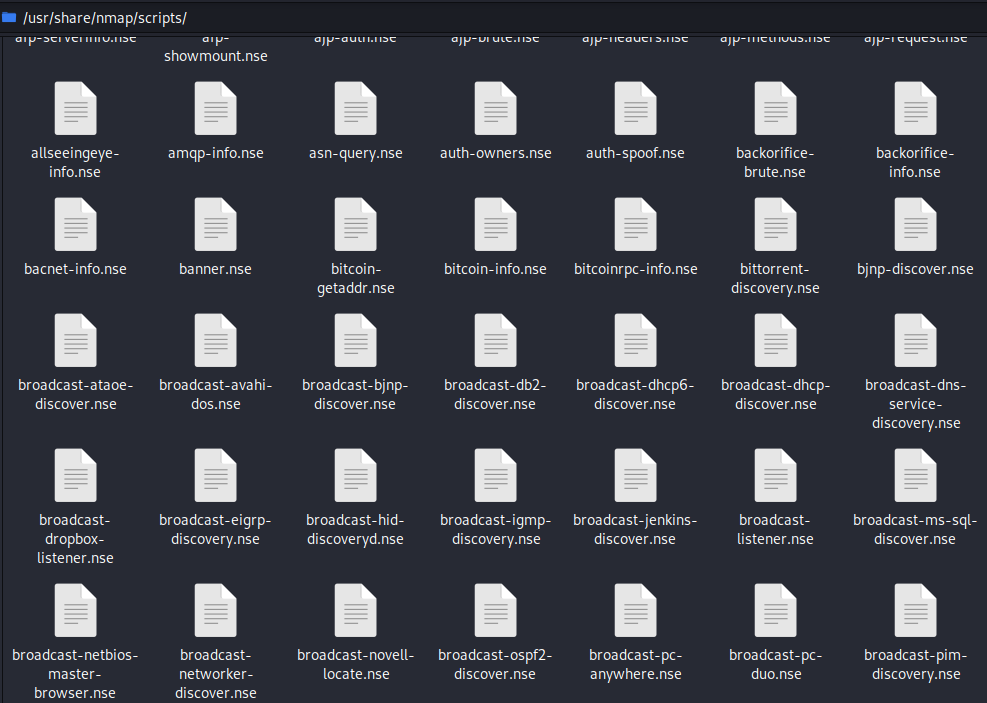Click the bitcoin-info.nse file icon
Screen dimensions: 987x703
pos(495,224)
